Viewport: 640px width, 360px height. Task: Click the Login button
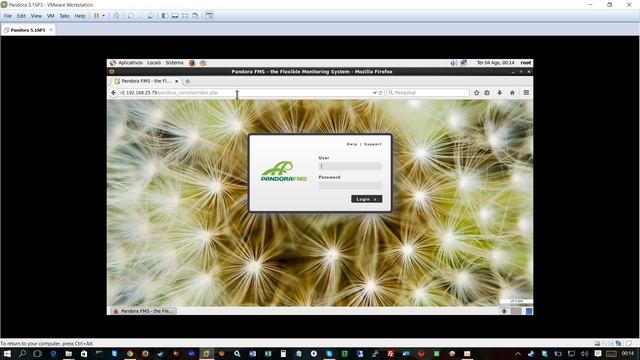point(367,199)
